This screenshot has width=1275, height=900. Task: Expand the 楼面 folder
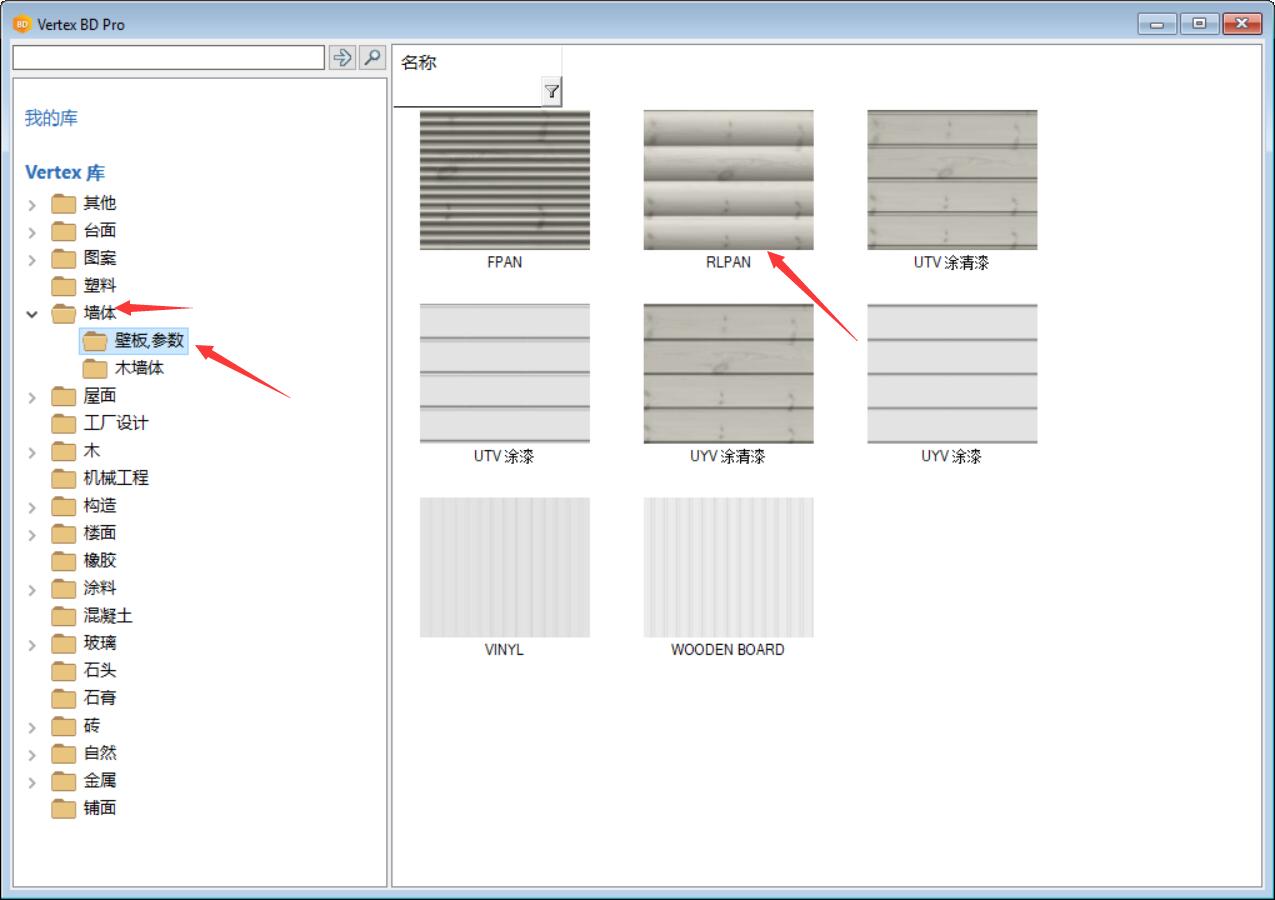(32, 534)
